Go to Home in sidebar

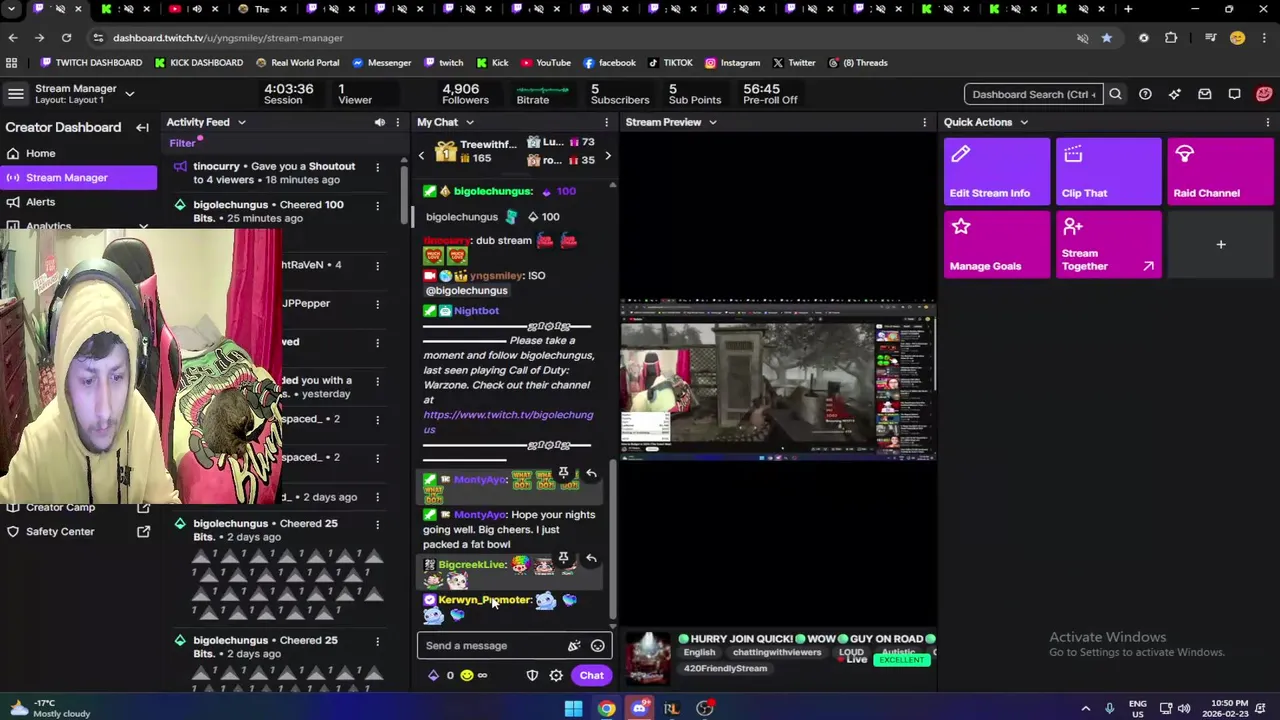pyautogui.click(x=78, y=153)
